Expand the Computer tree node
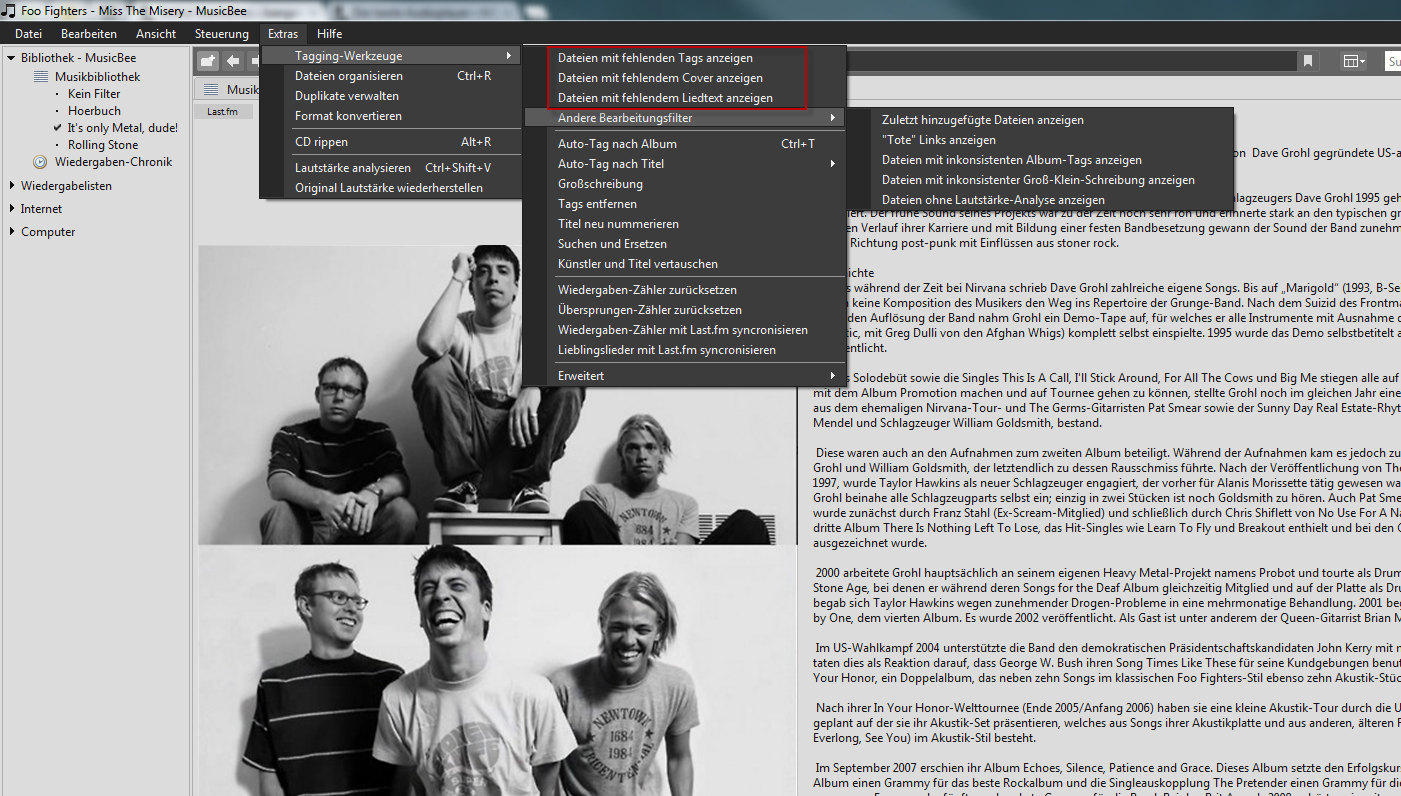 click(x=11, y=232)
